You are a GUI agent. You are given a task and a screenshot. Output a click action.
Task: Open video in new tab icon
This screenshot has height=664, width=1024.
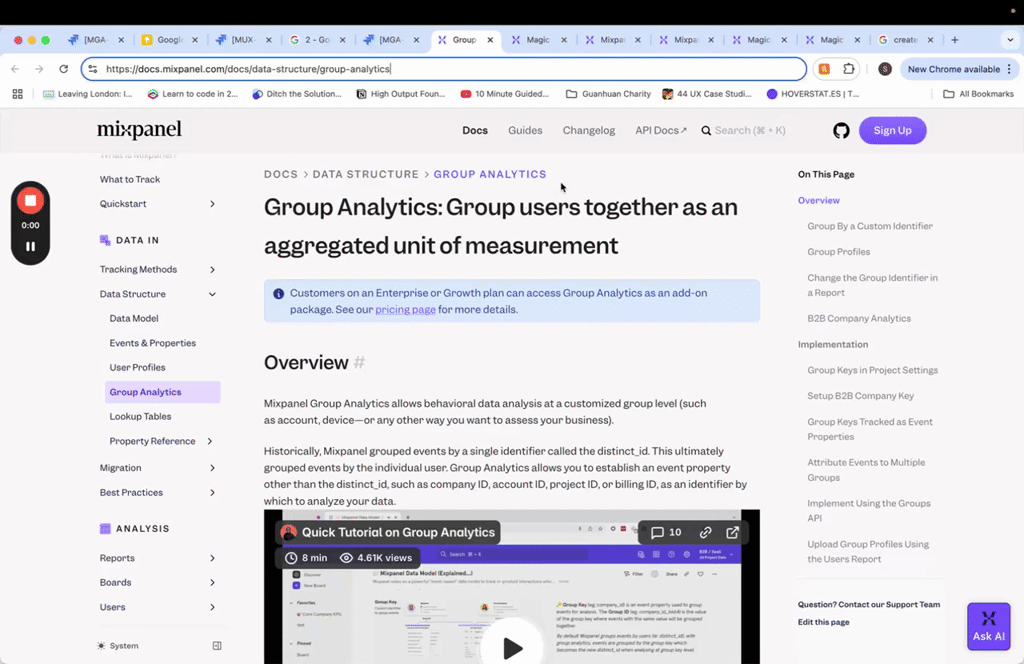[x=733, y=532]
